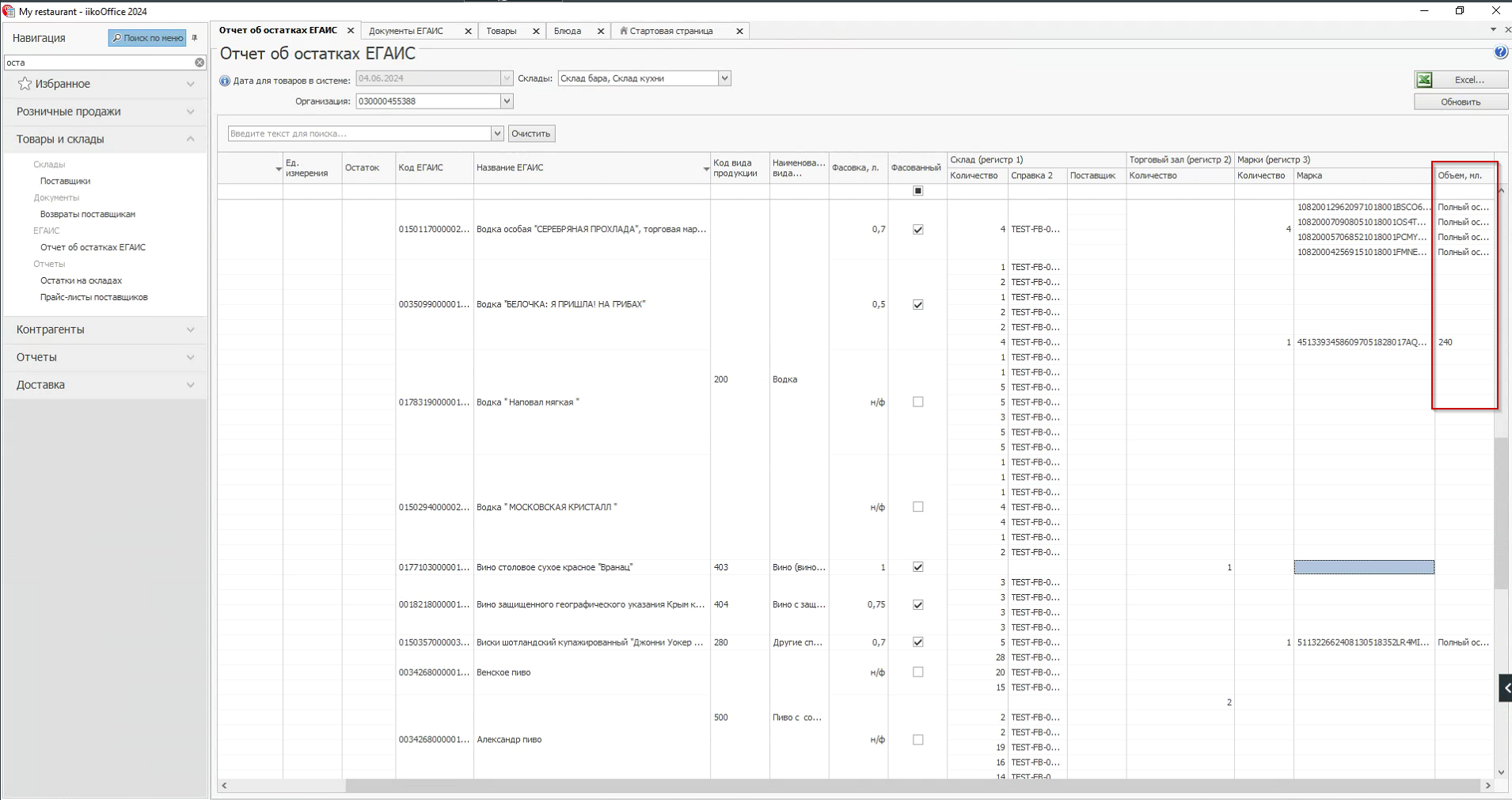Open the Склады dropdown
This screenshot has width=1512, height=800.
point(724,78)
